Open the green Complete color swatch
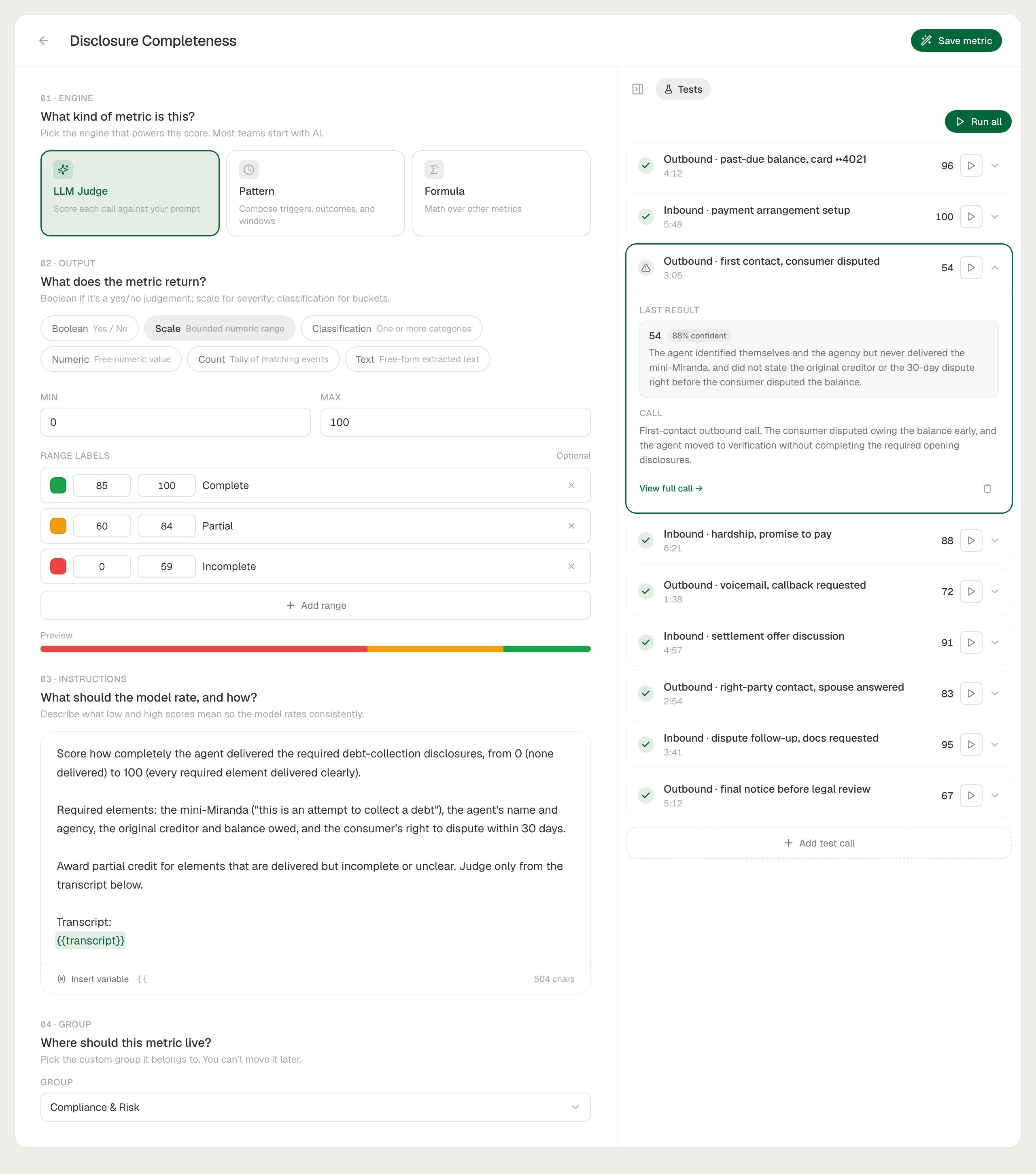The width and height of the screenshot is (1036, 1174). coord(58,485)
